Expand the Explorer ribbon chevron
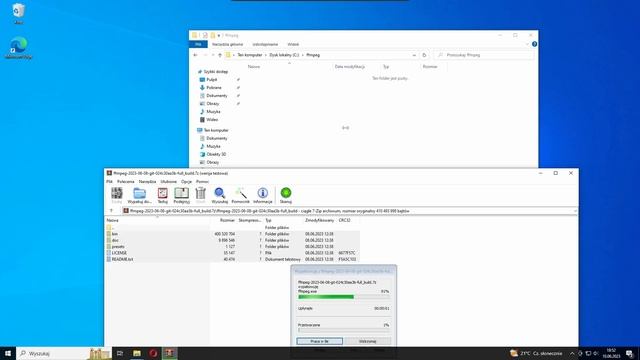The width and height of the screenshot is (640, 360). tap(527, 44)
